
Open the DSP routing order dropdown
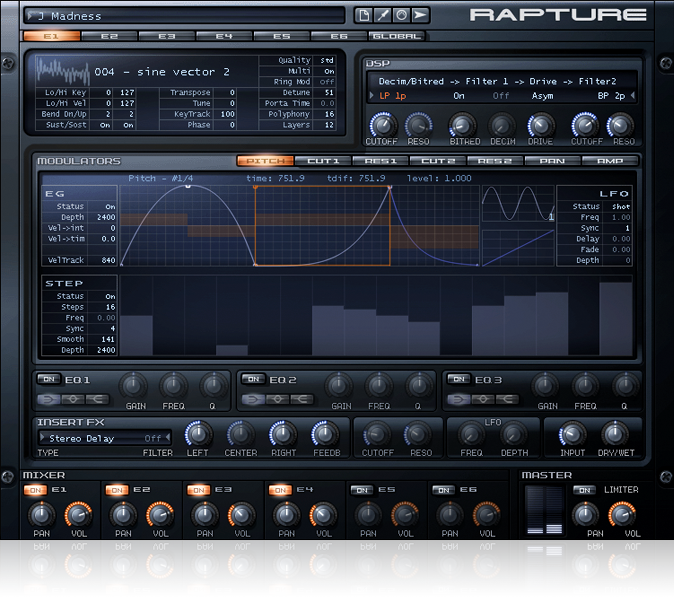[x=497, y=81]
